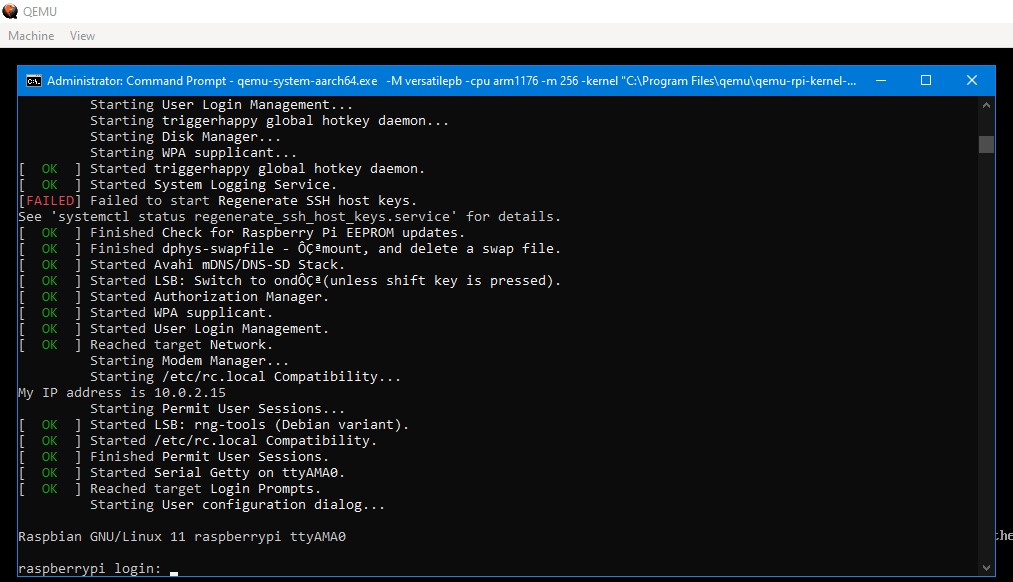
Task: Click the vertical scrollbar thumb
Action: pos(986,144)
